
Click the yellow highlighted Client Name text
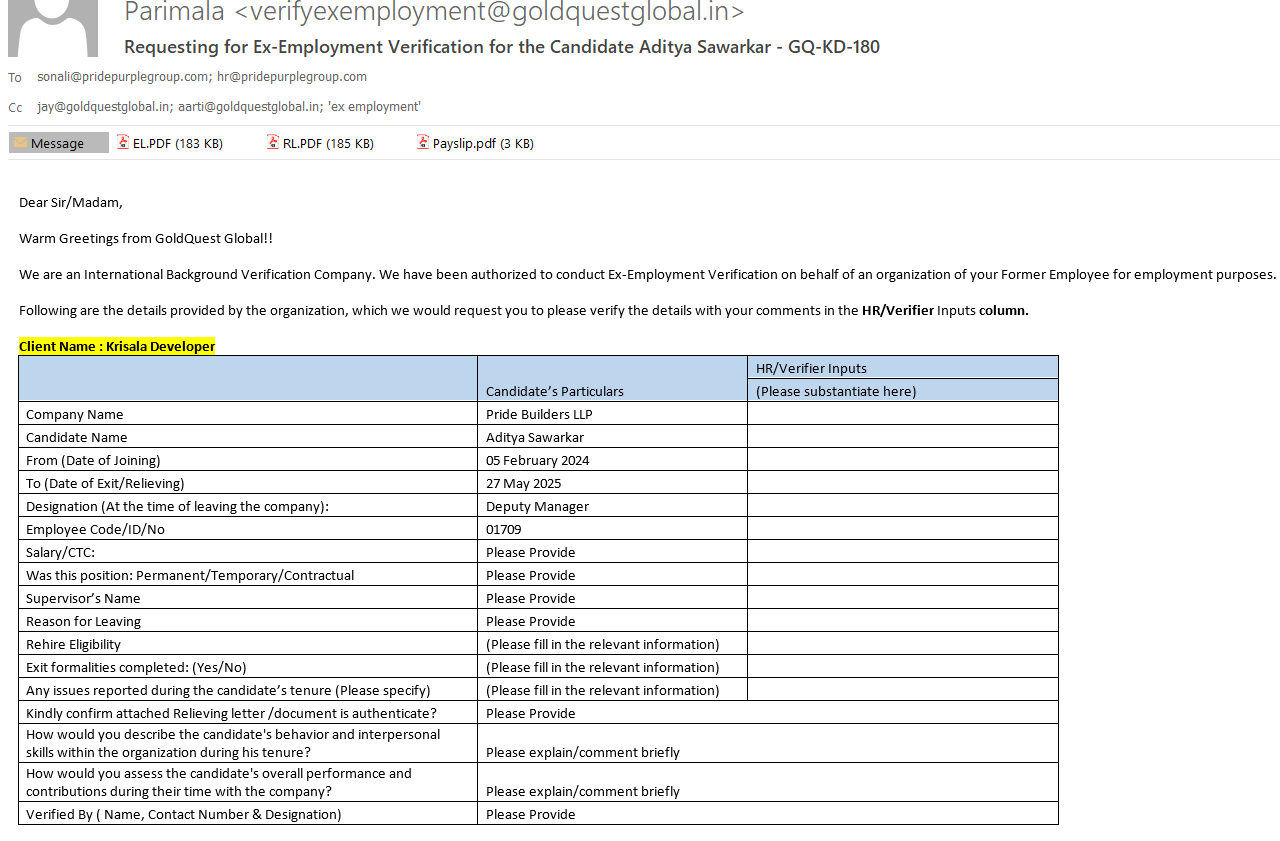(x=117, y=346)
